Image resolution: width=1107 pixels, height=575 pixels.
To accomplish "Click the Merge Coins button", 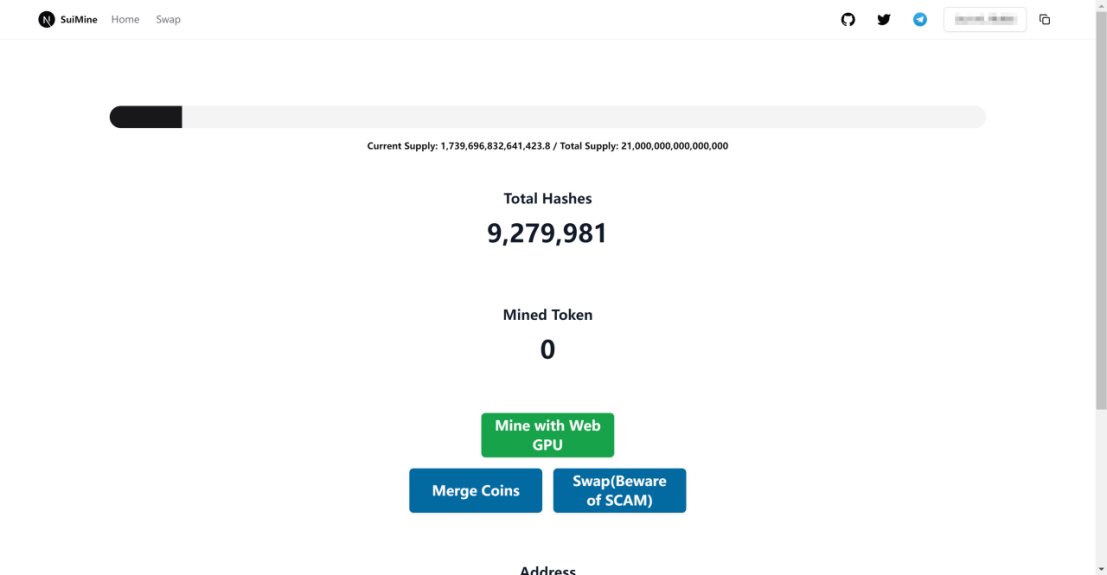I will 476,490.
